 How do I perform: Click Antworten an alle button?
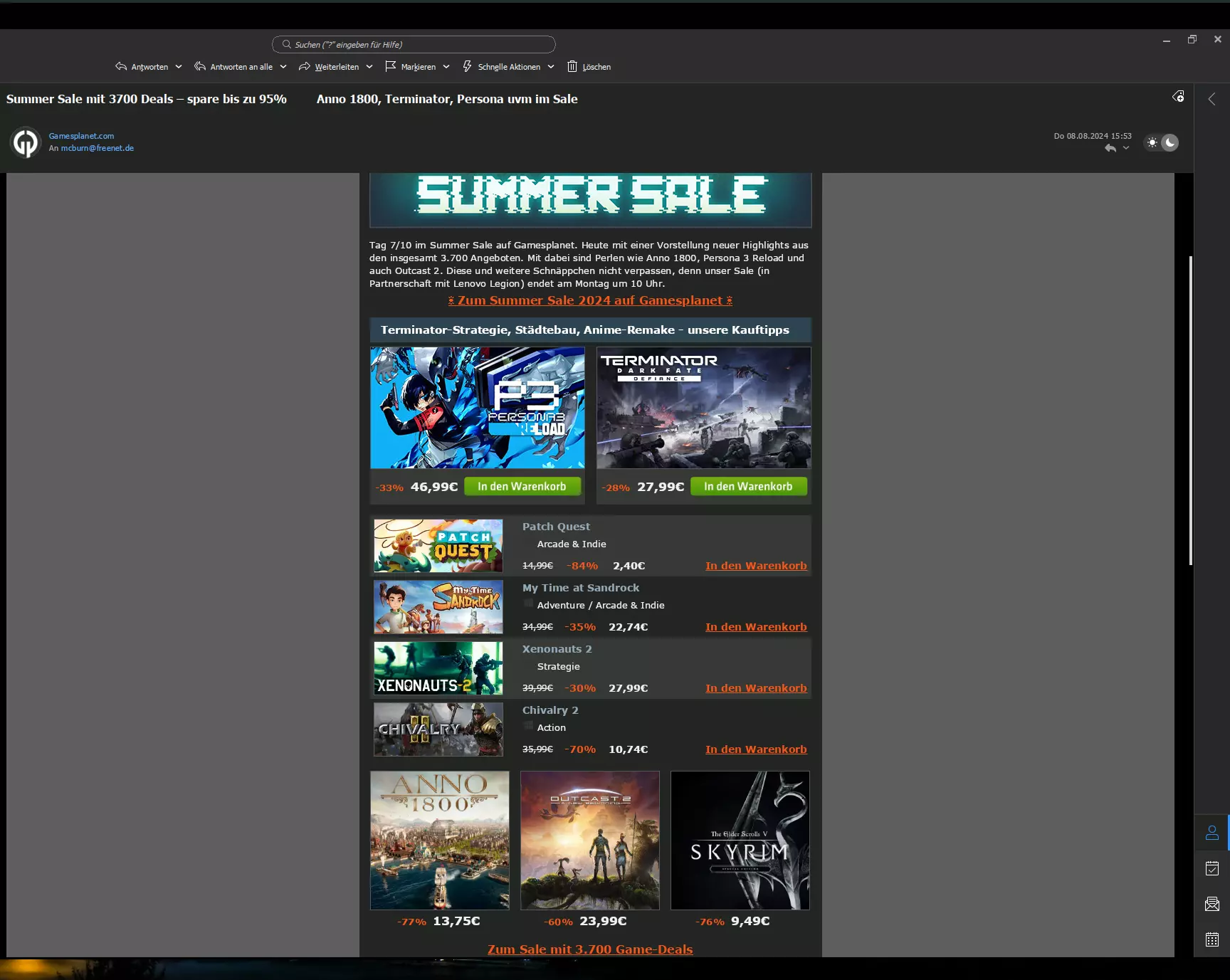point(233,67)
